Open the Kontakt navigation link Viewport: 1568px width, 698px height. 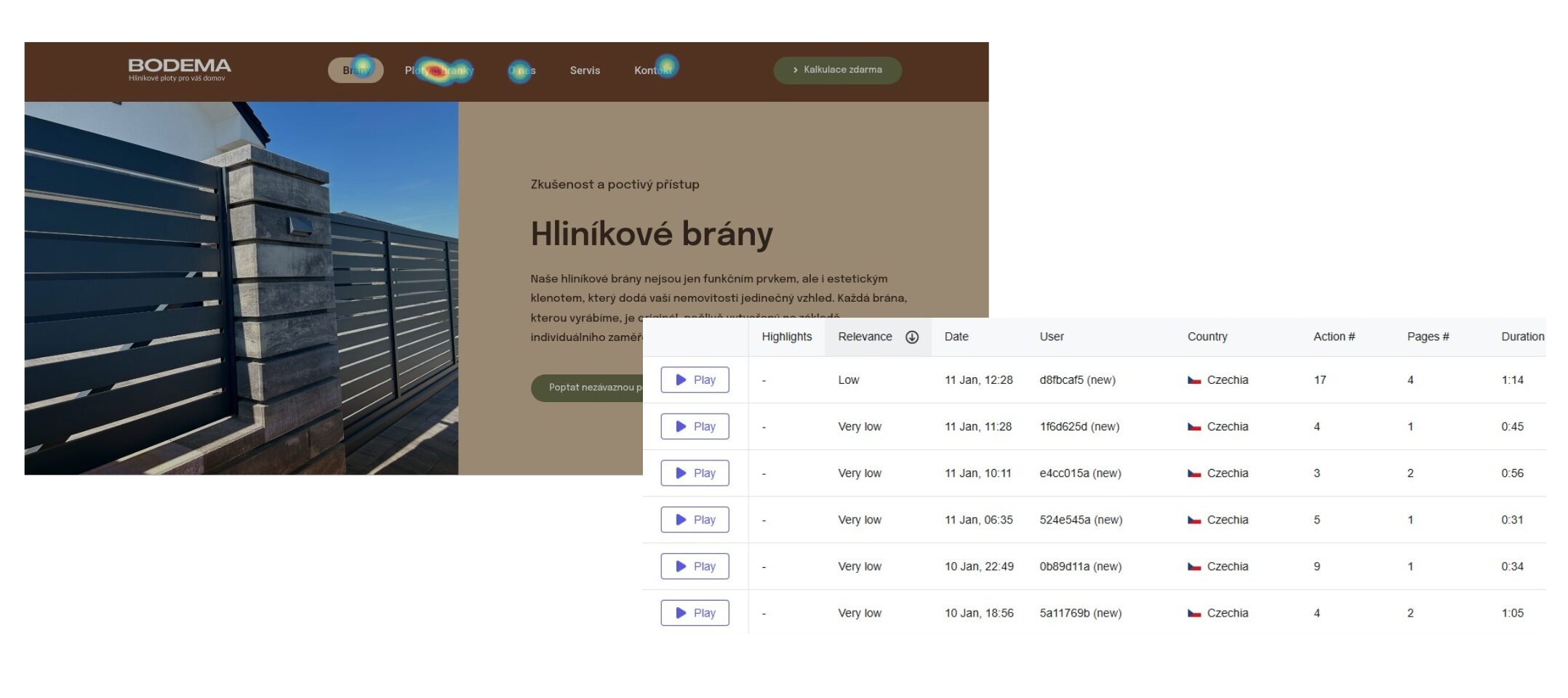[653, 71]
